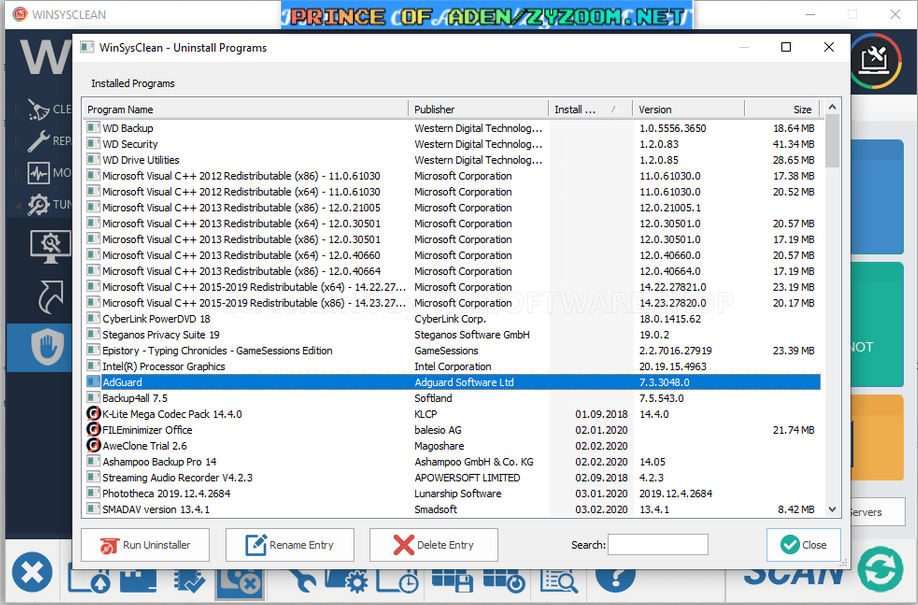Click the AweClone Trial 2.6 row icon
The image size is (918, 605).
[x=93, y=445]
